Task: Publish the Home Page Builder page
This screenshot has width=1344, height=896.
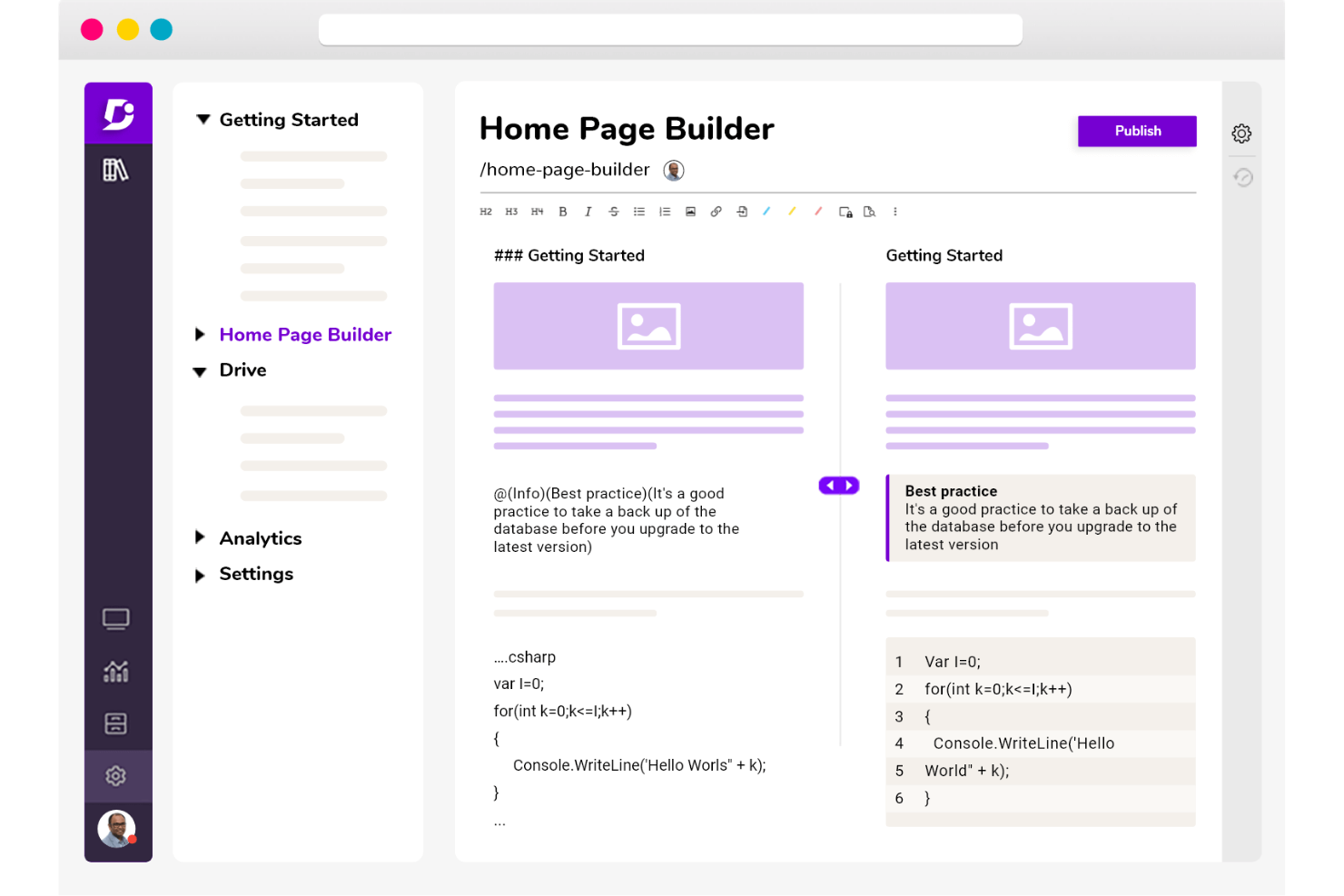Action: pyautogui.click(x=1136, y=131)
